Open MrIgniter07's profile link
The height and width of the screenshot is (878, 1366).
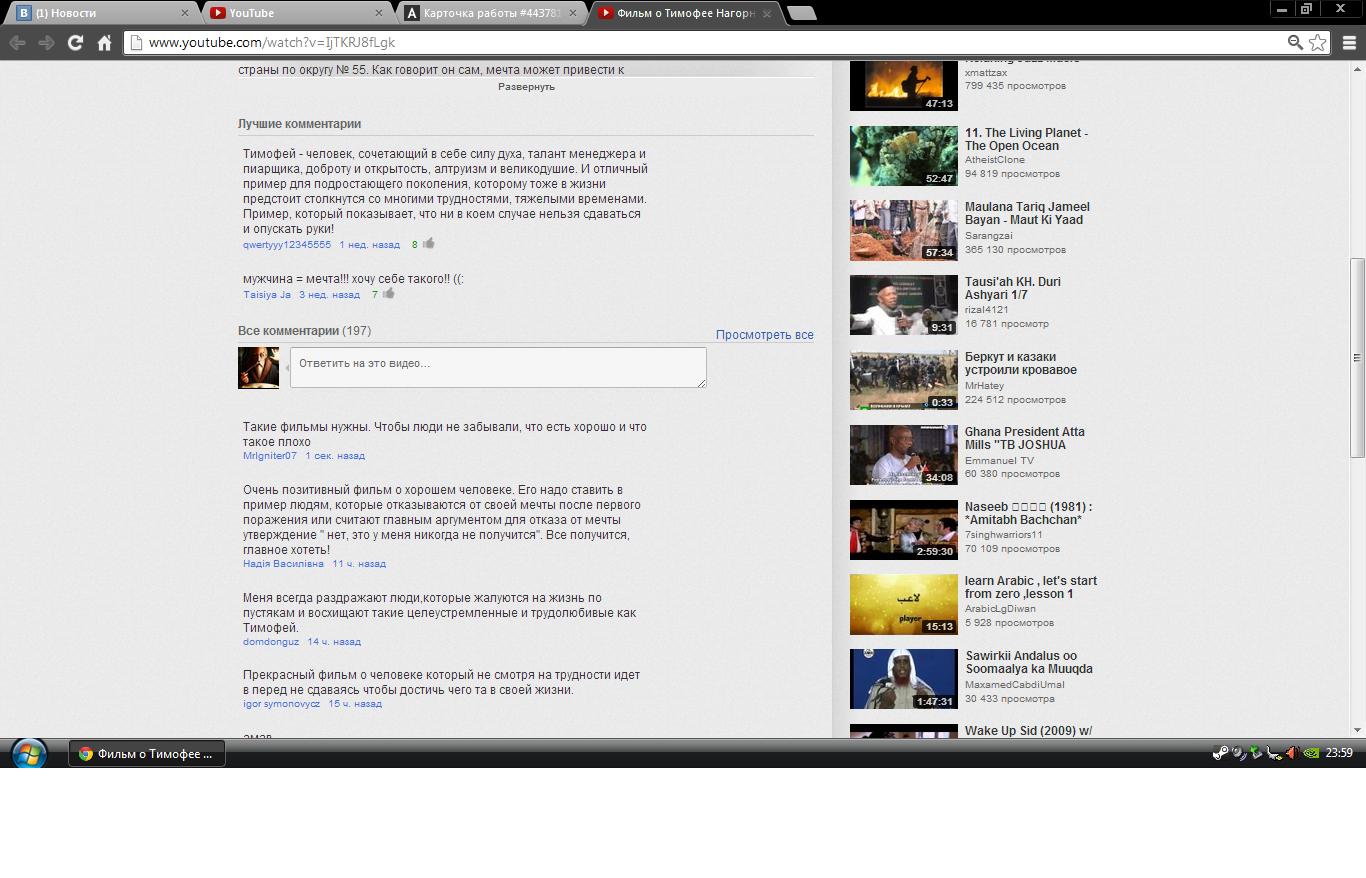(x=270, y=455)
